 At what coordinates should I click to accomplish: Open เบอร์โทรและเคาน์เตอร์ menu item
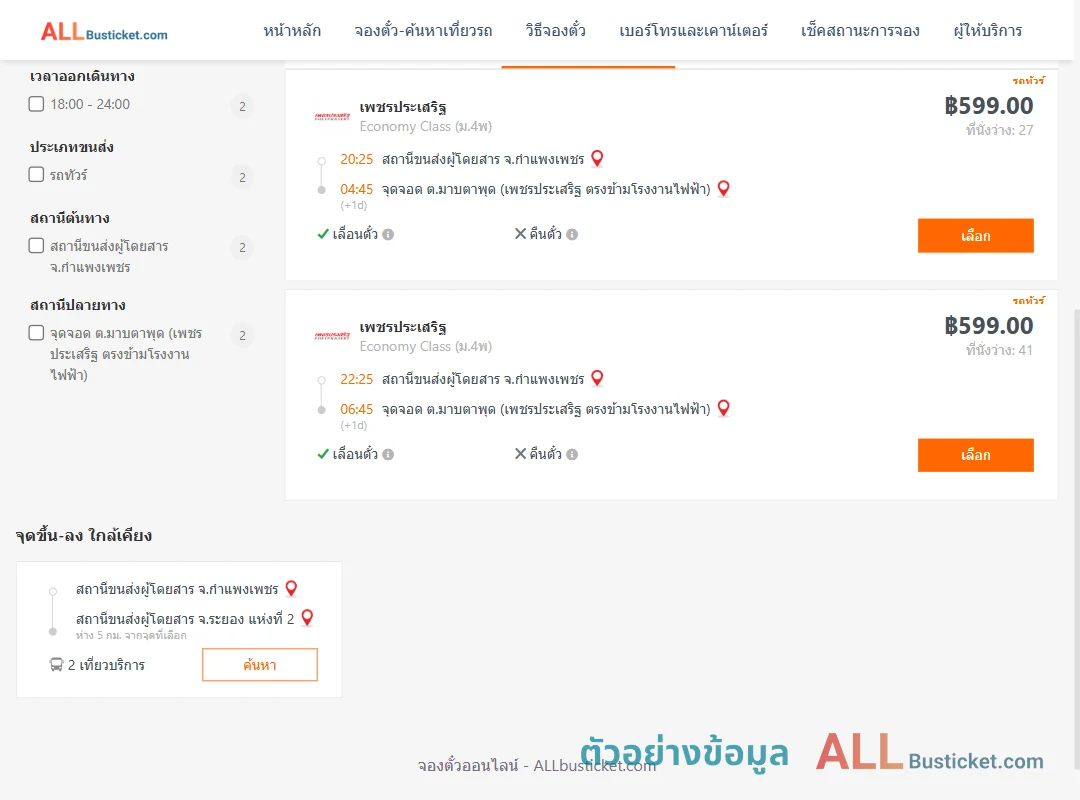(x=694, y=31)
